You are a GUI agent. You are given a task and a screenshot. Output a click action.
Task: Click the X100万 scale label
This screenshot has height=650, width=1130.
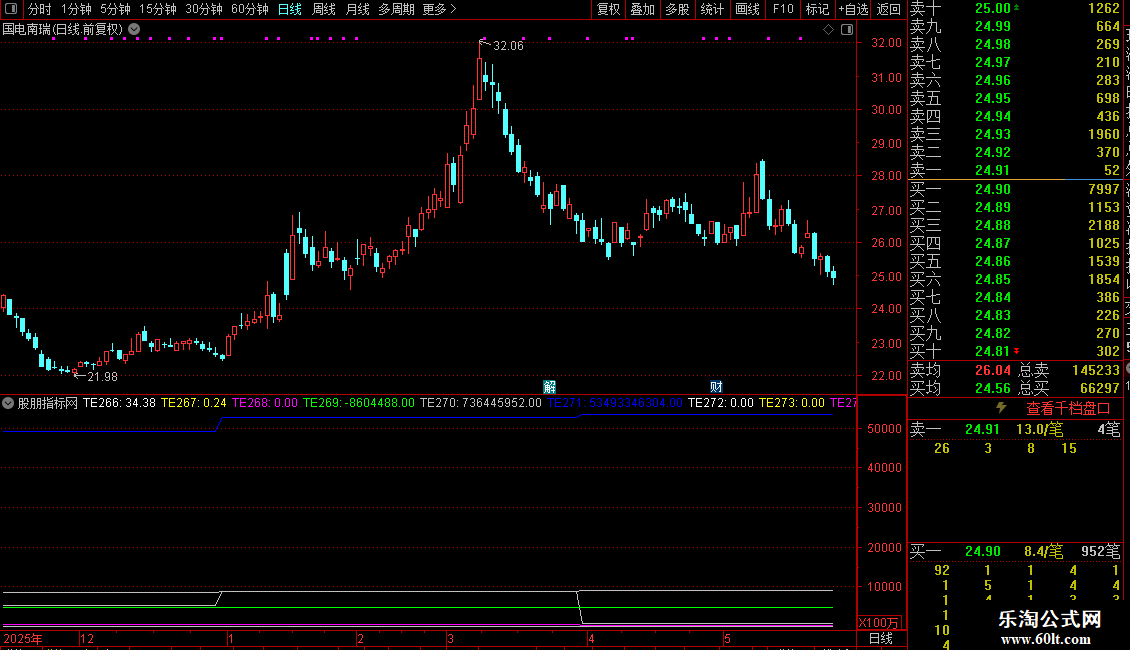(878, 623)
